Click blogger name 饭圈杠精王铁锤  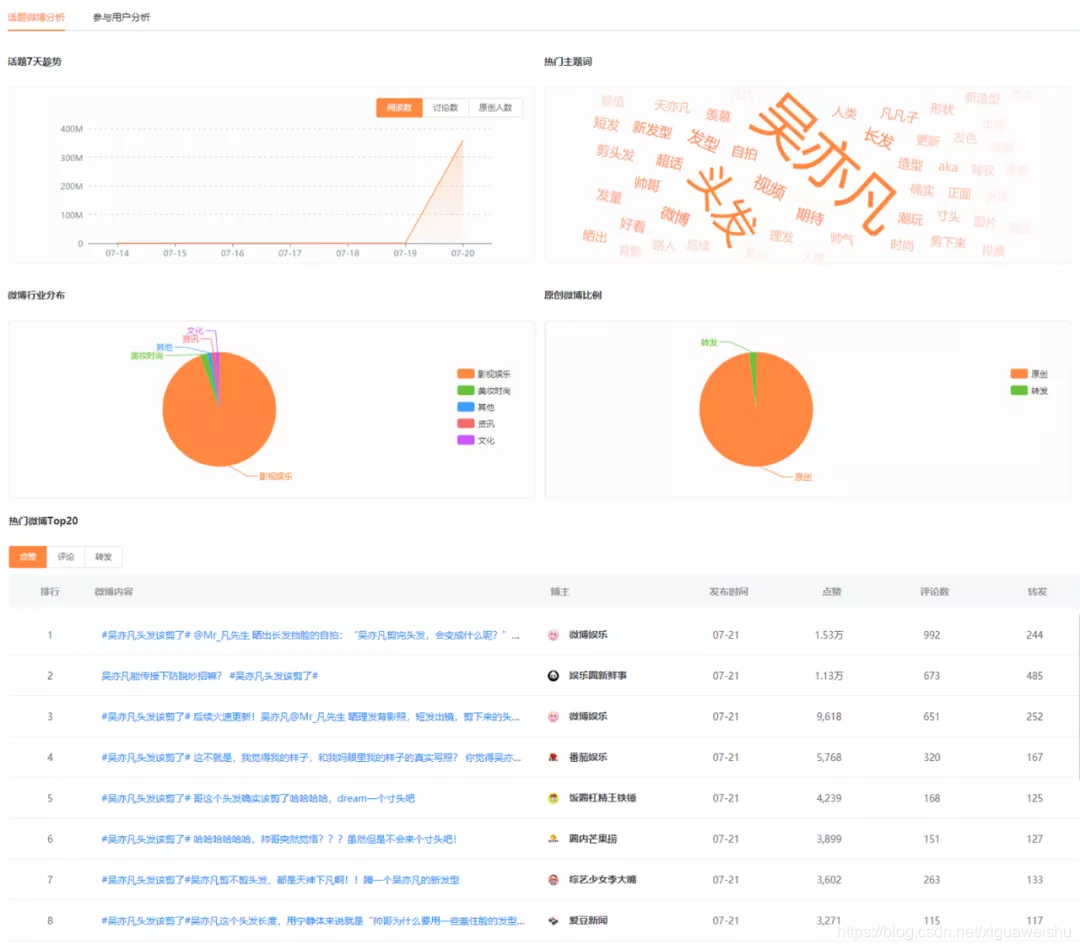pyautogui.click(x=602, y=798)
